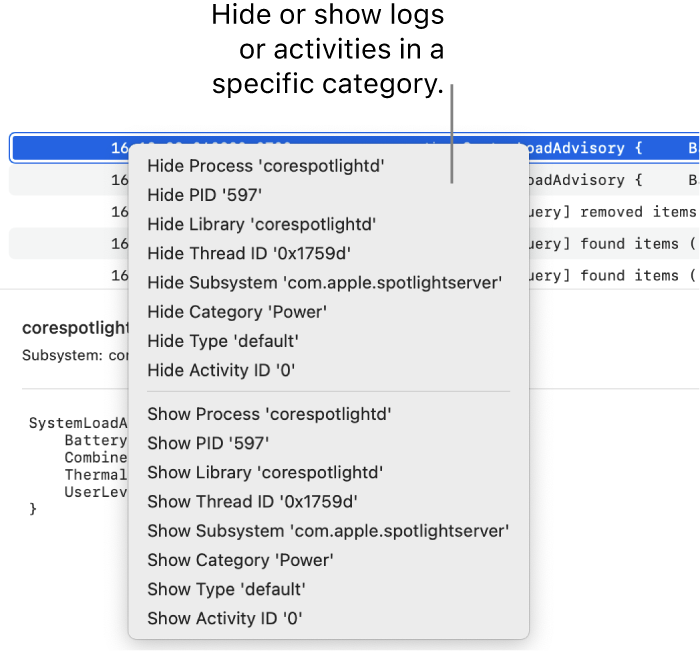Screen dimensions: 700x652
Task: Select Hide Thread ID '0x1759d'
Action: (328, 254)
